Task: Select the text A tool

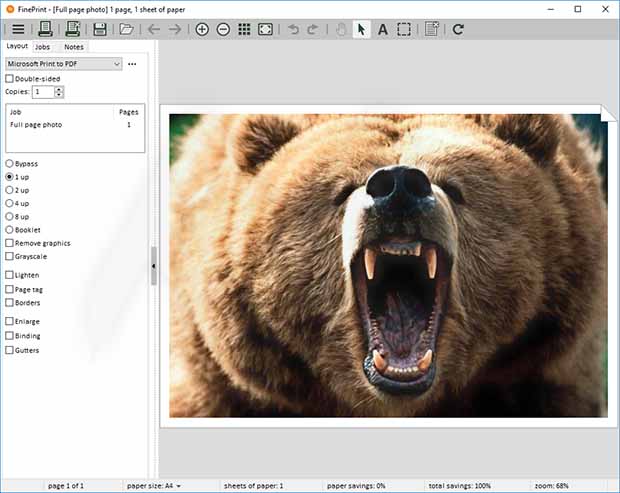Action: point(382,30)
